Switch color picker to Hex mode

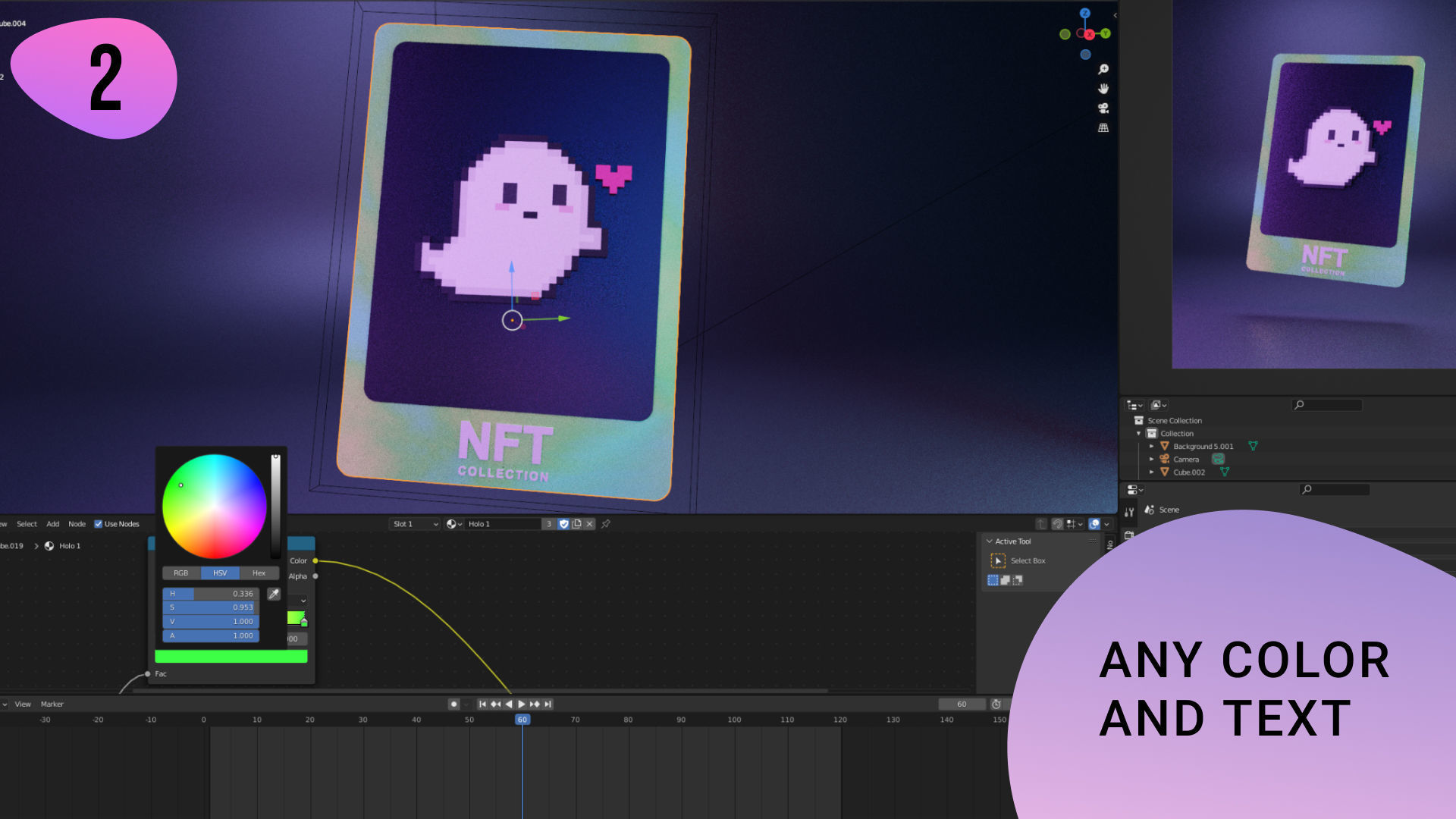pos(259,573)
